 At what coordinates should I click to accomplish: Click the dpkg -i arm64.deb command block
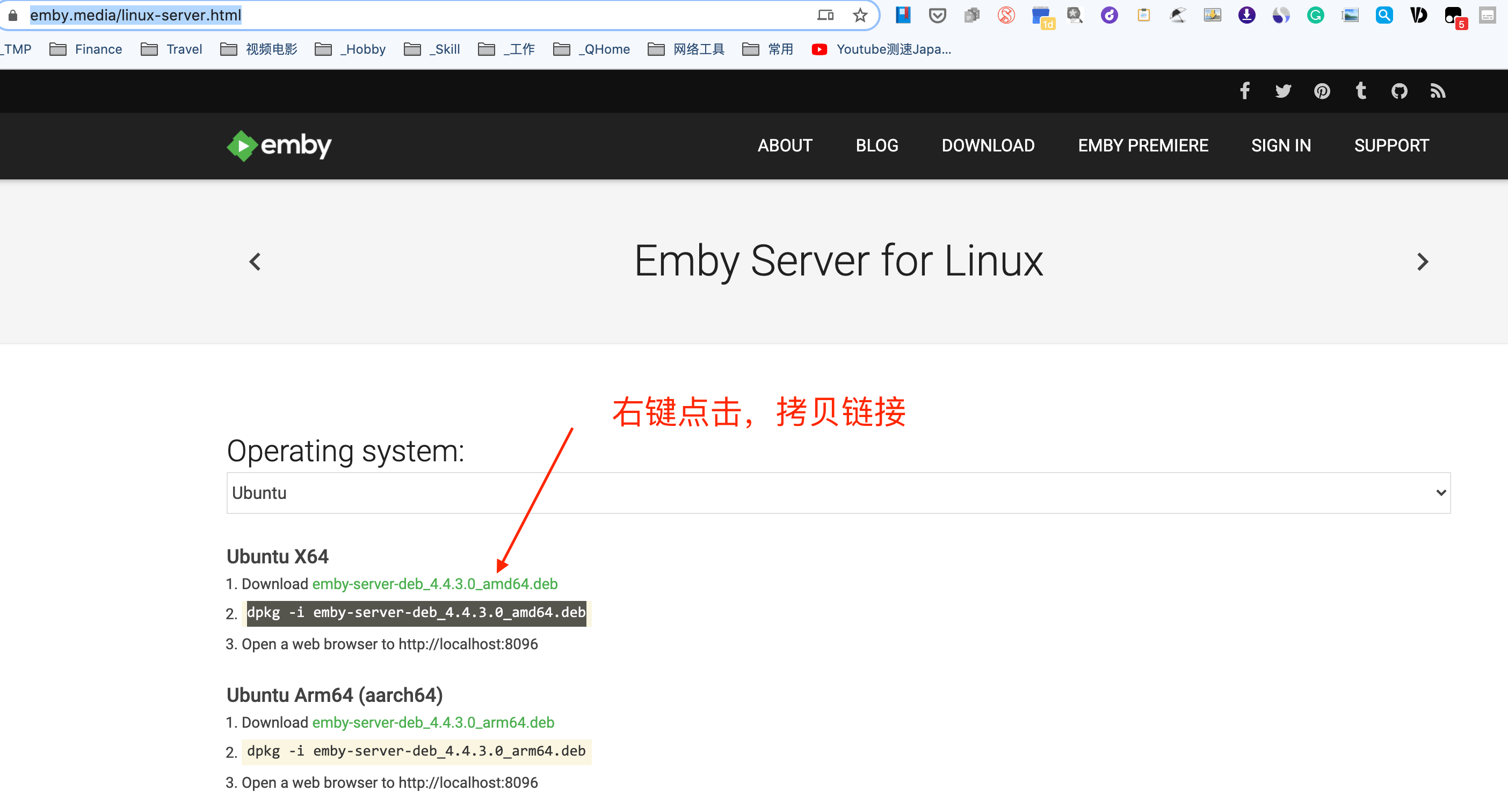(x=416, y=752)
